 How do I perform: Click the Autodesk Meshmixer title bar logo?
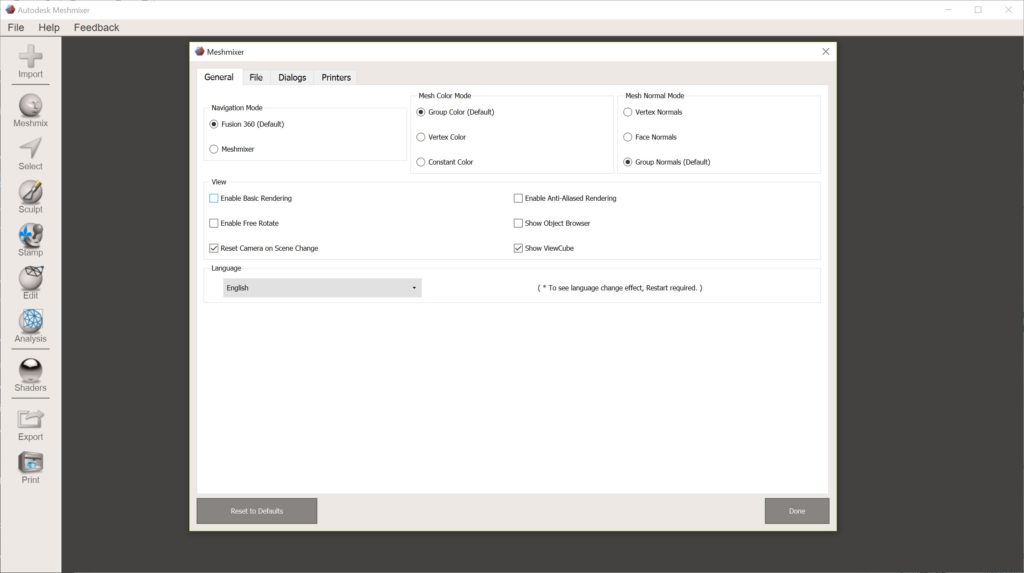click(x=10, y=10)
